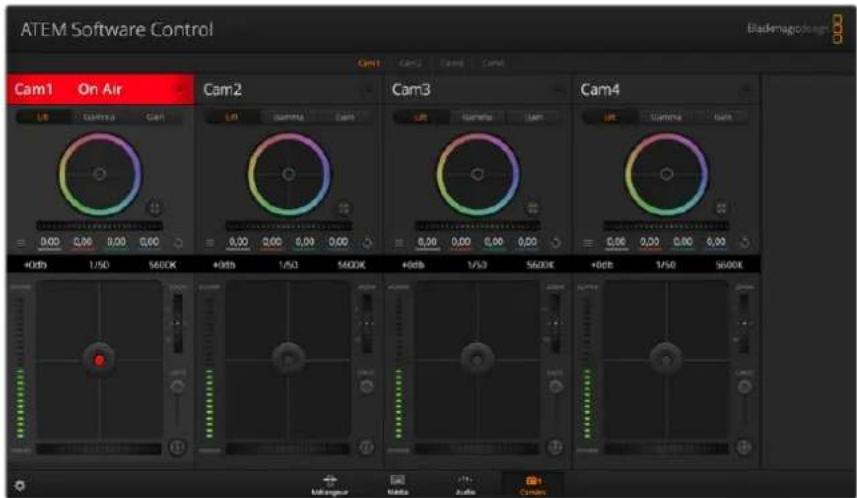Click the Cam3 coarse knob

(x=555, y=387)
